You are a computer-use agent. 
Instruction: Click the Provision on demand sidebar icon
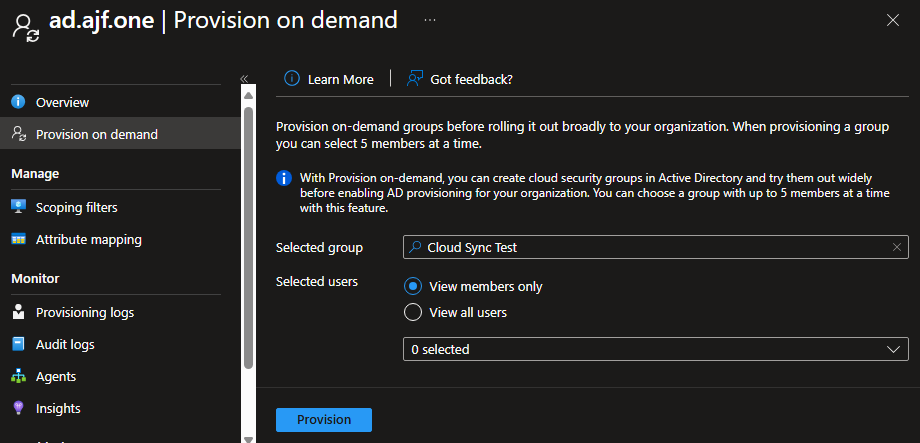click(x=19, y=134)
